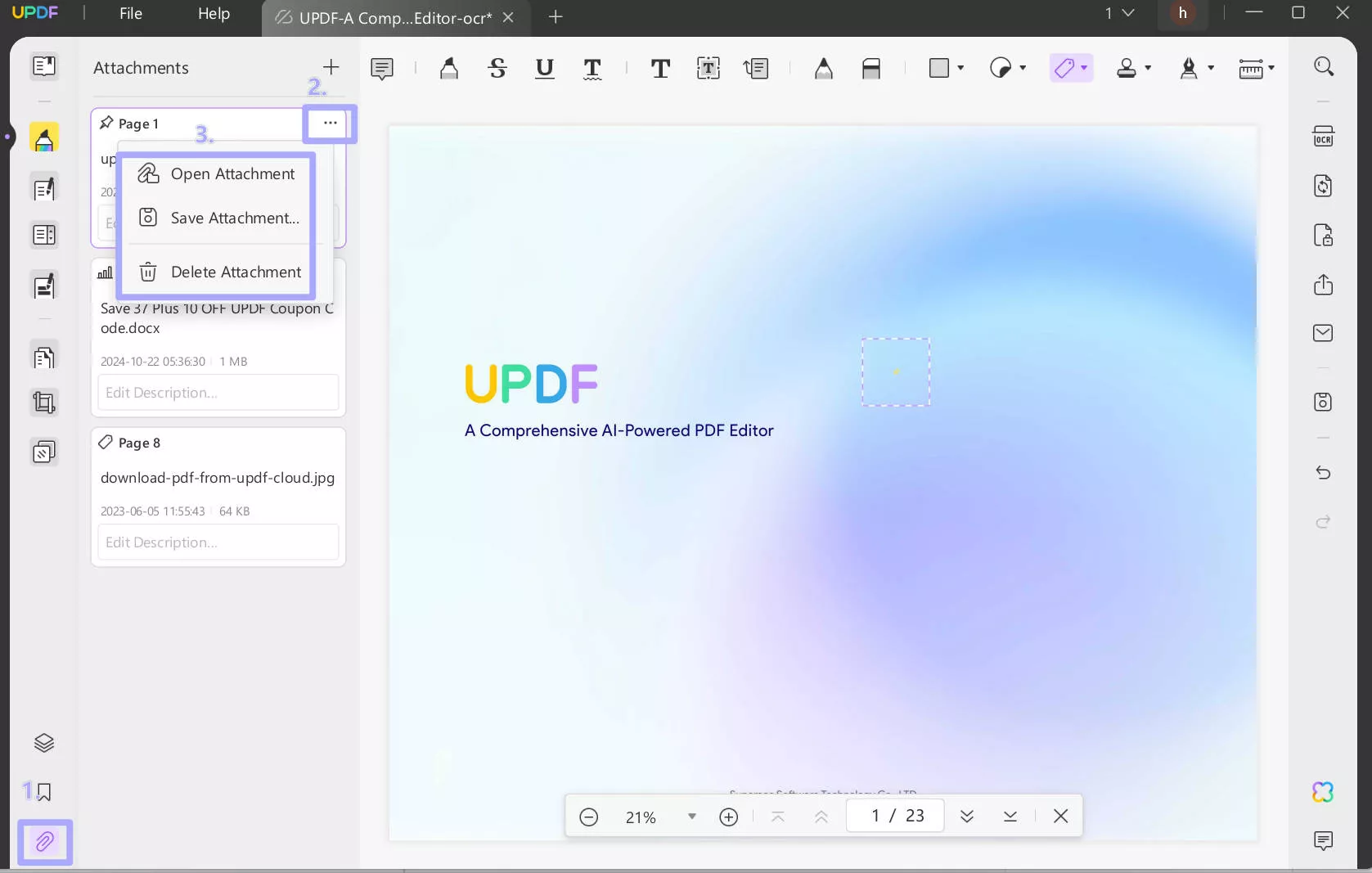Image resolution: width=1372 pixels, height=873 pixels.
Task: Select the Underline tool
Action: click(x=545, y=68)
